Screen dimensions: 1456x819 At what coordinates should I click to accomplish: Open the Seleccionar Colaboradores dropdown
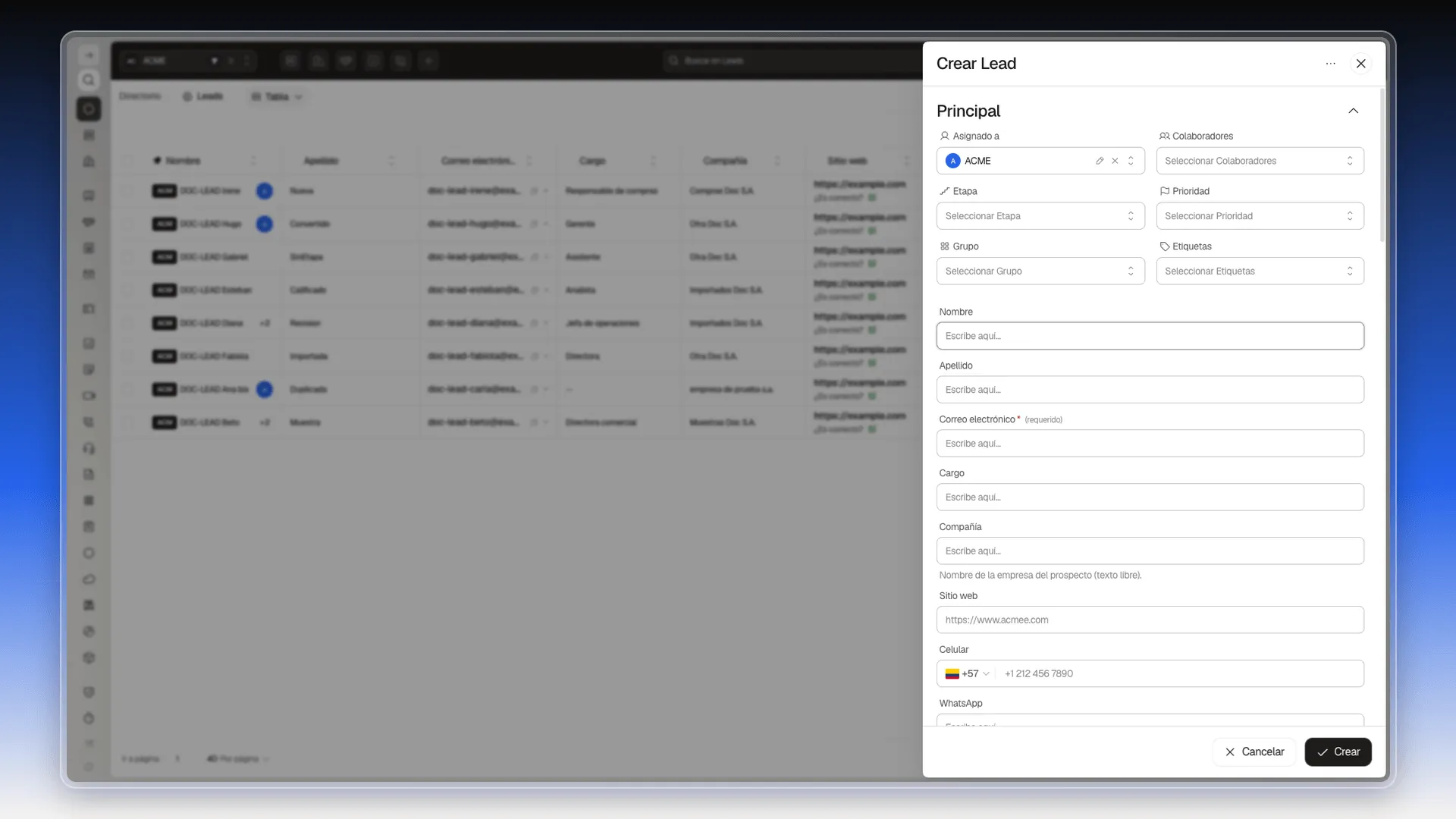click(x=1260, y=161)
